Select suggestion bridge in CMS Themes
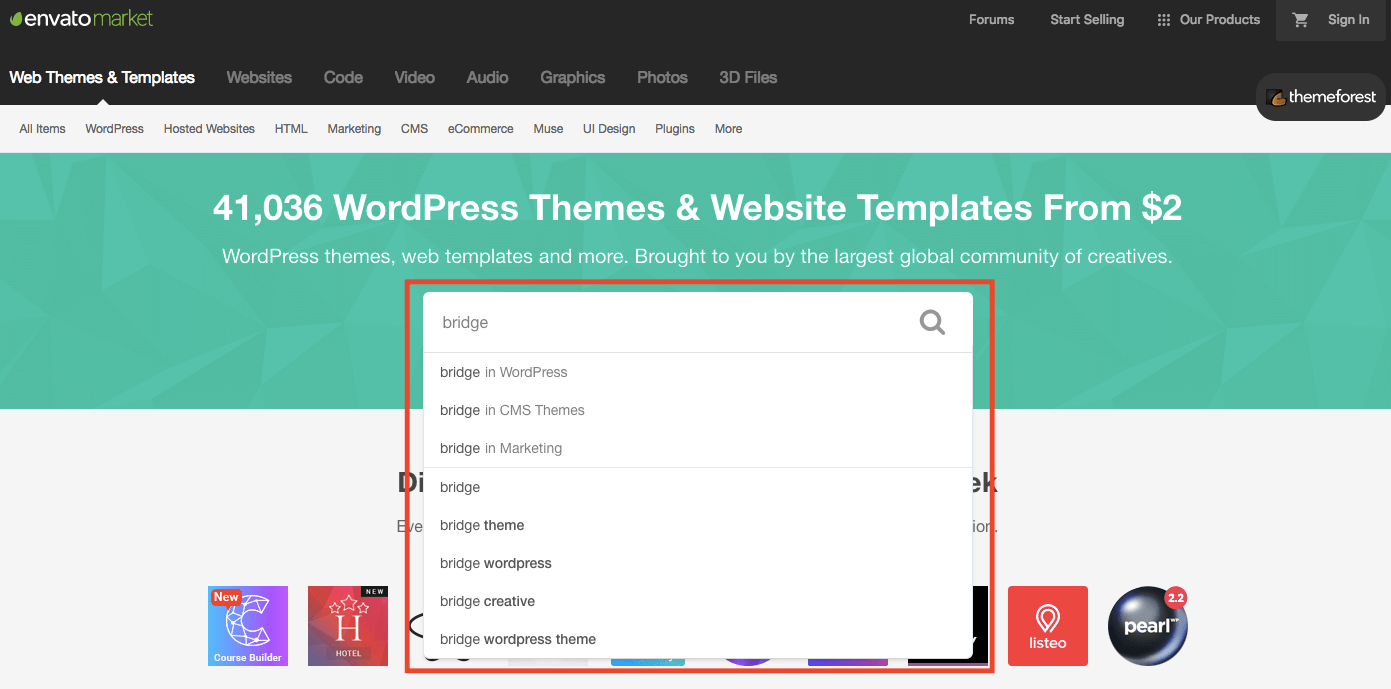 pyautogui.click(x=698, y=410)
